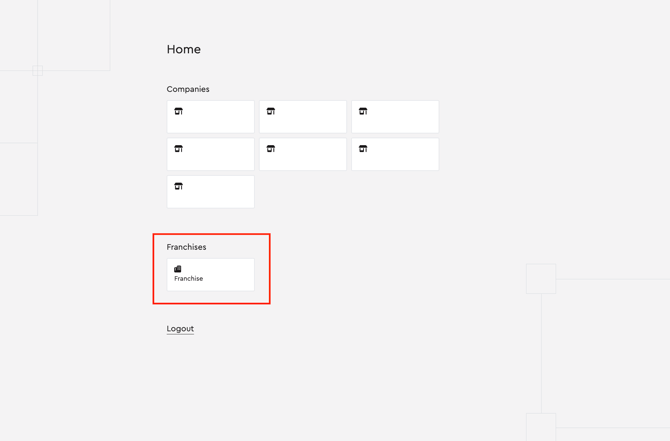Open the middle company card in the second row
Screen dimensions: 670x441
(303, 155)
